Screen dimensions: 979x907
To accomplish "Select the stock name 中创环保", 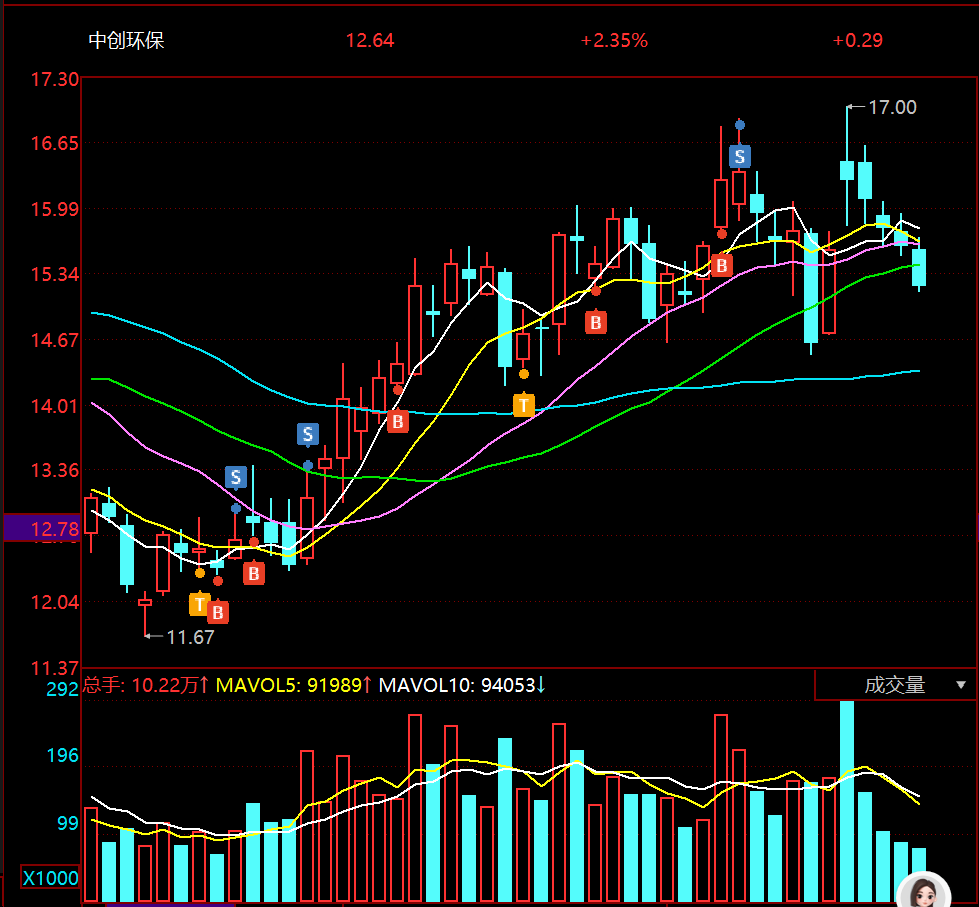I will coord(126,41).
